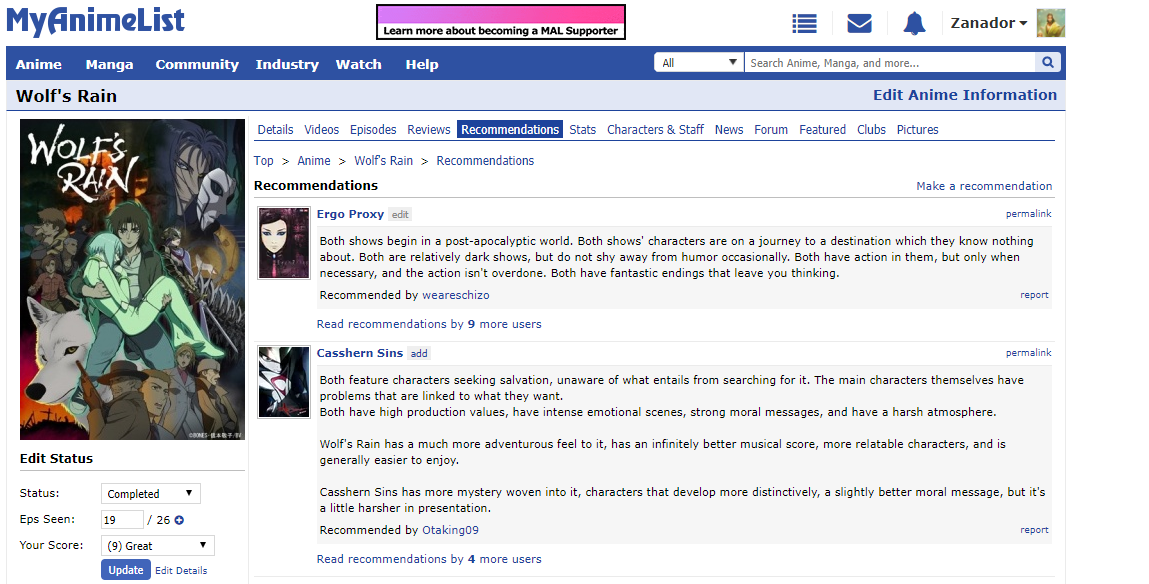
Task: Open the Casshern Sins title link
Action: [360, 353]
